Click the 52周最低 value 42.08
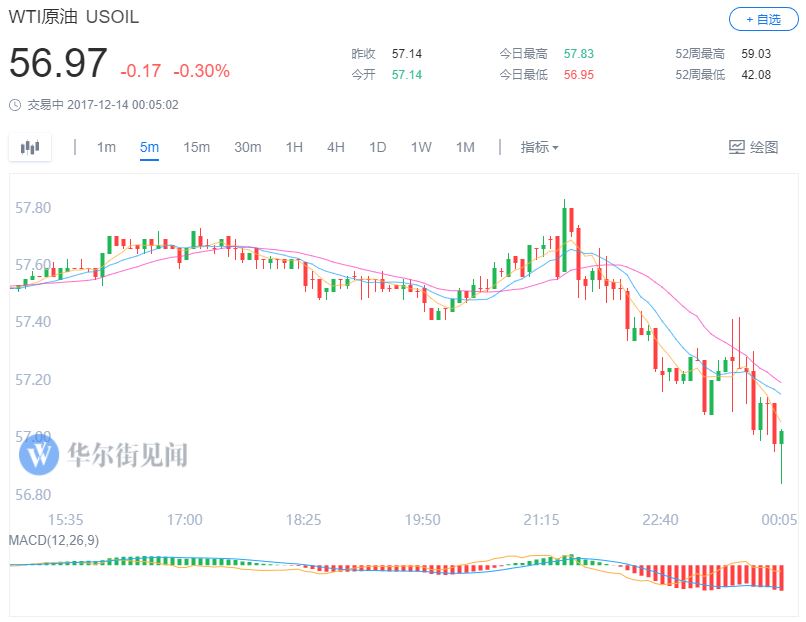The width and height of the screenshot is (806, 622). (x=756, y=75)
